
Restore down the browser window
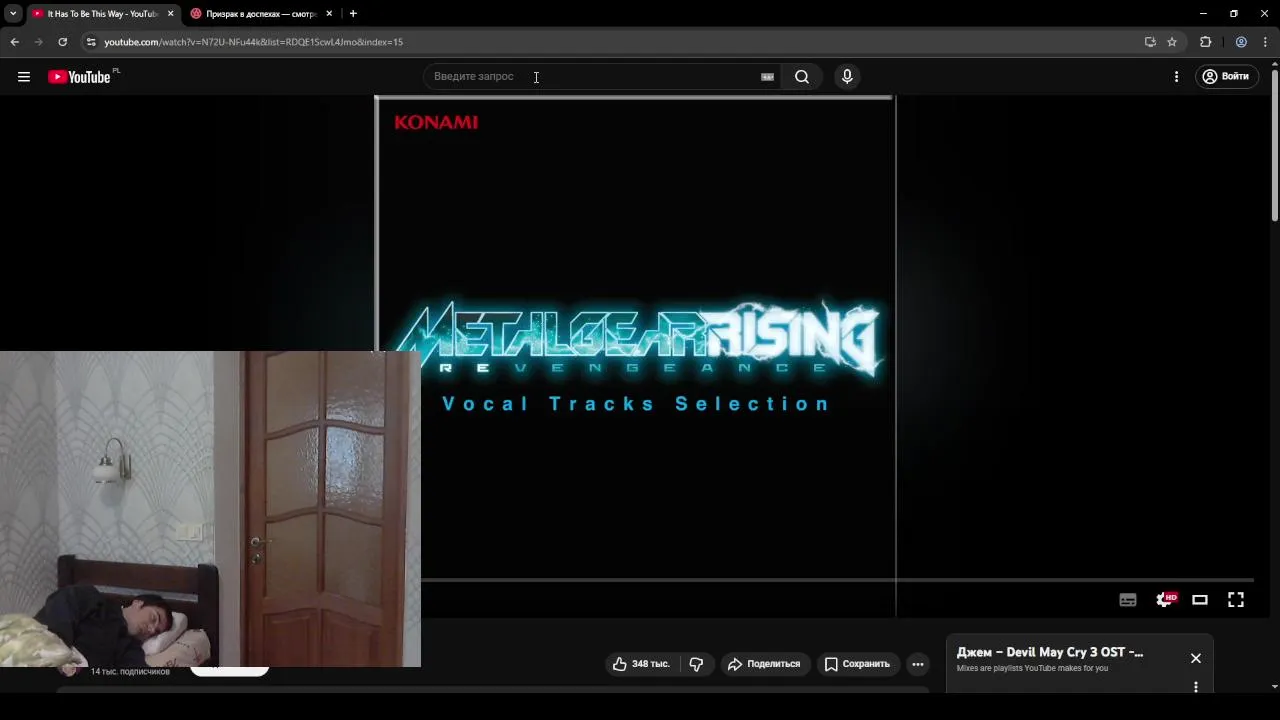(x=1234, y=14)
